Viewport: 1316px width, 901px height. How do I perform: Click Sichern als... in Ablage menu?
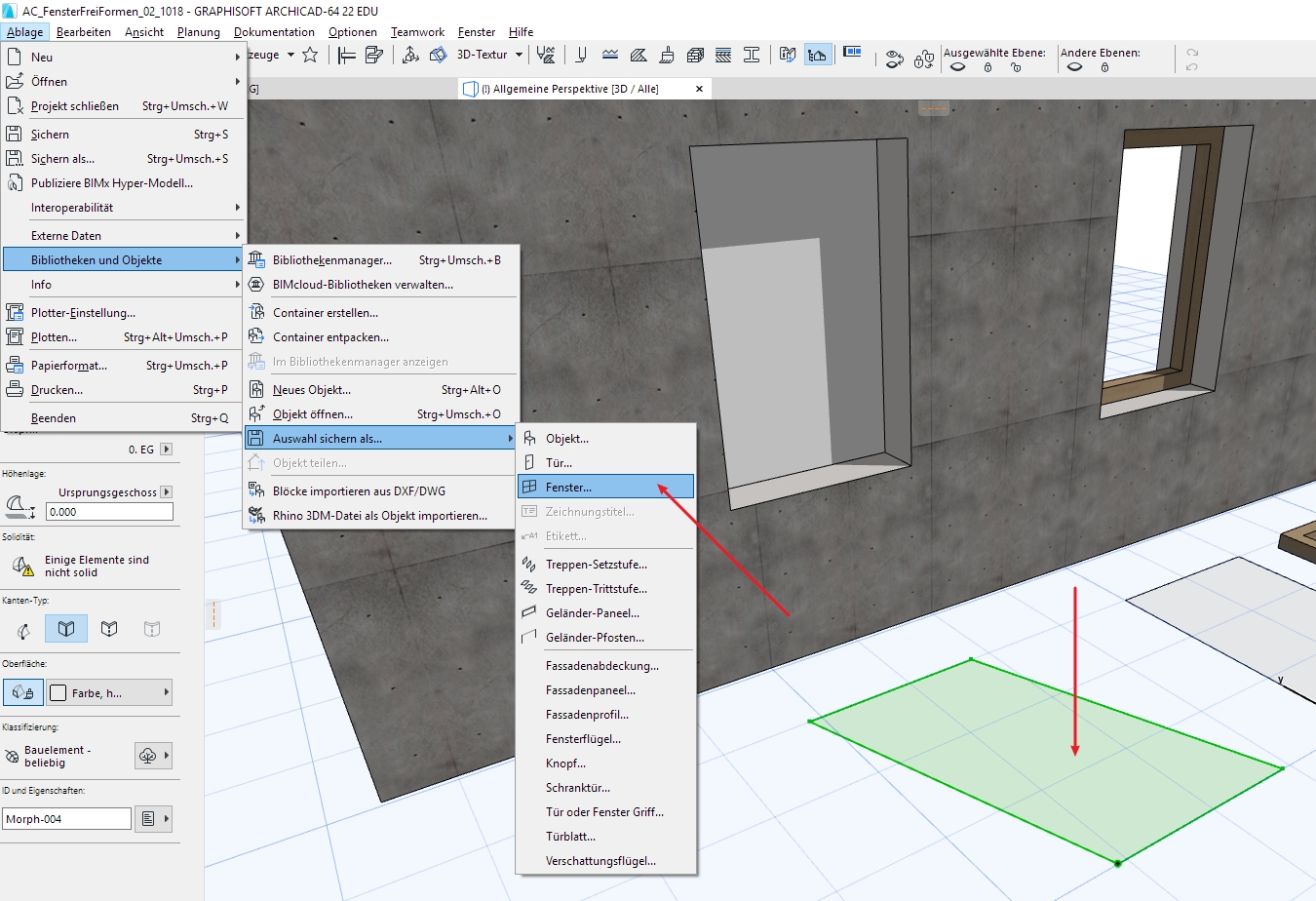(123, 158)
